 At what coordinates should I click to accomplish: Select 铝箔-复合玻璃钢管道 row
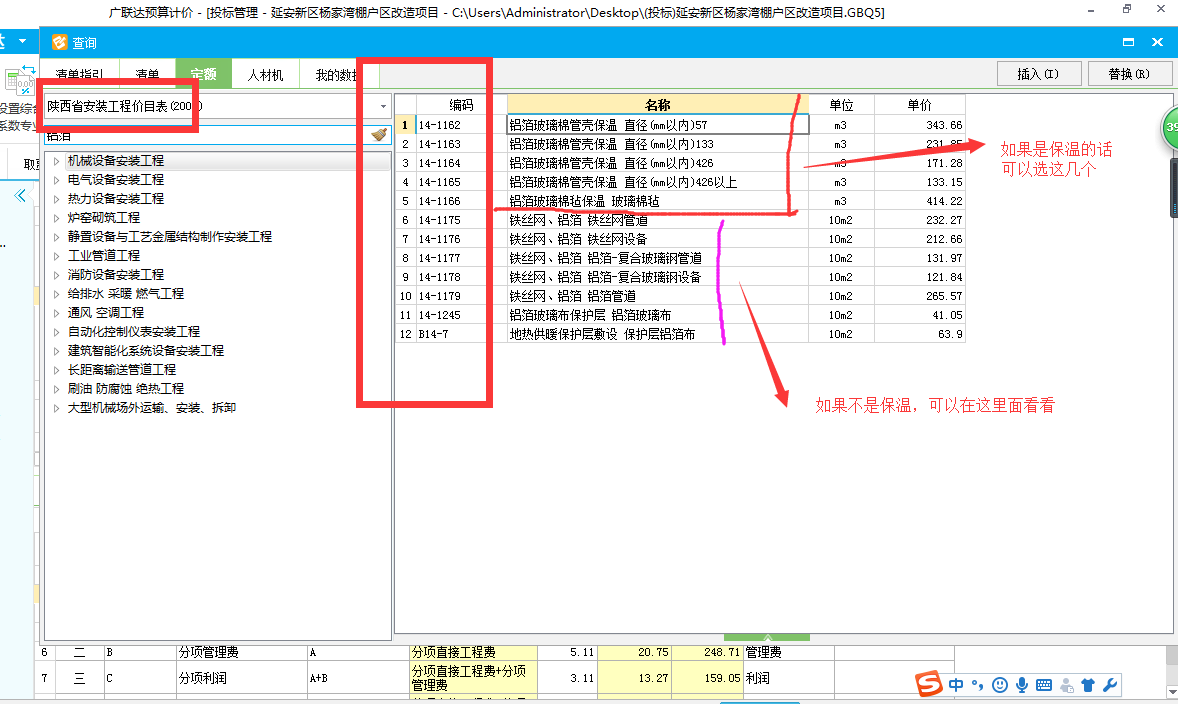coord(680,258)
